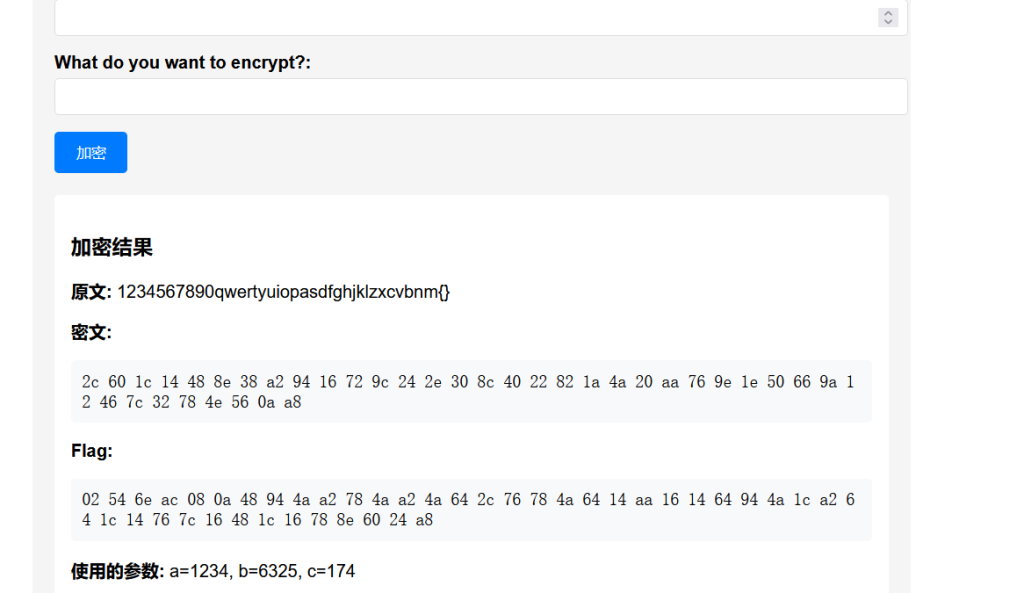Image resolution: width=1024 pixels, height=593 pixels.
Task: Click the ciphertext line starting with '2c 60 1c'
Action: pyautogui.click(x=468, y=381)
